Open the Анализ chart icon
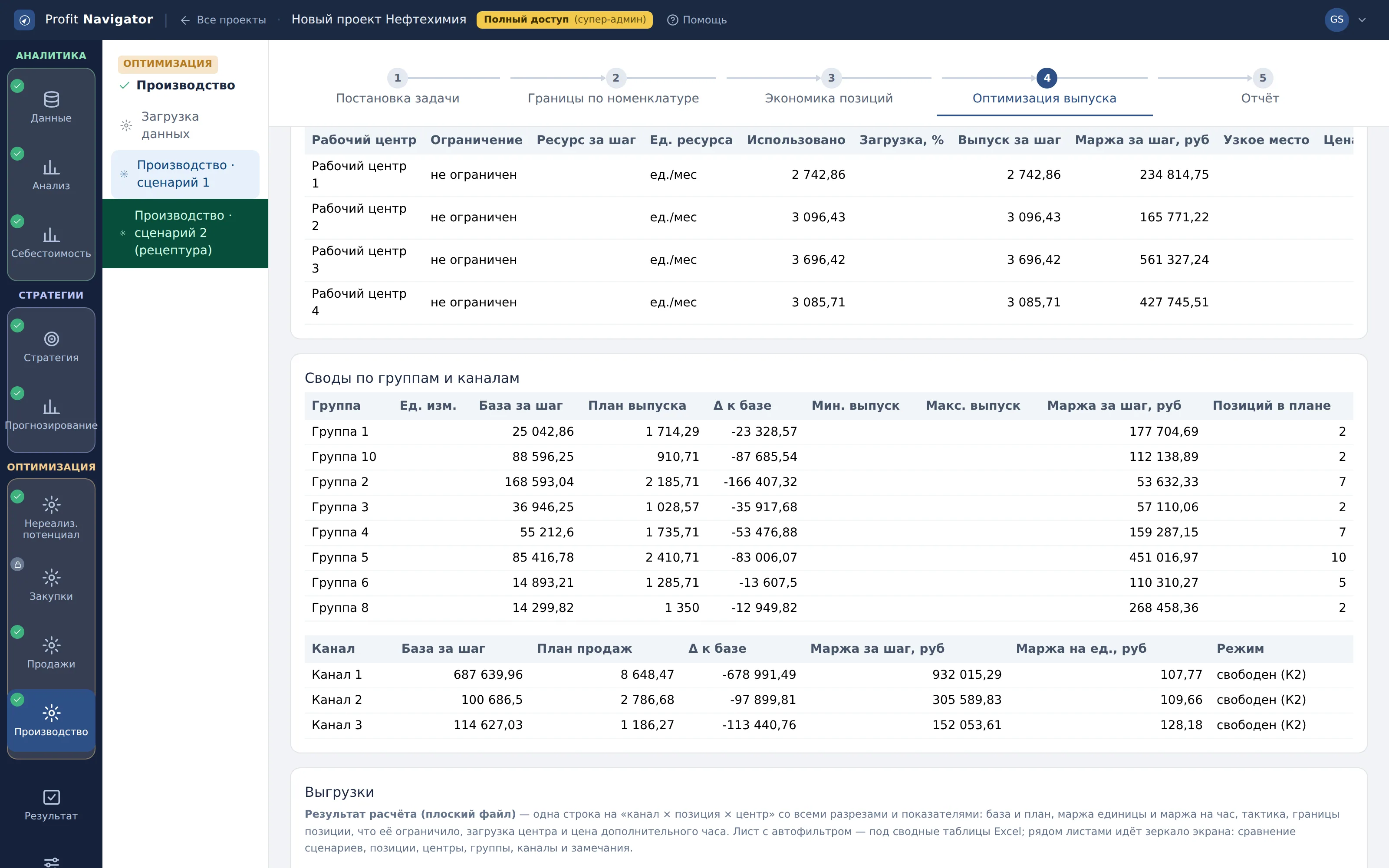Screen dimensions: 1389x868 [x=51, y=168]
